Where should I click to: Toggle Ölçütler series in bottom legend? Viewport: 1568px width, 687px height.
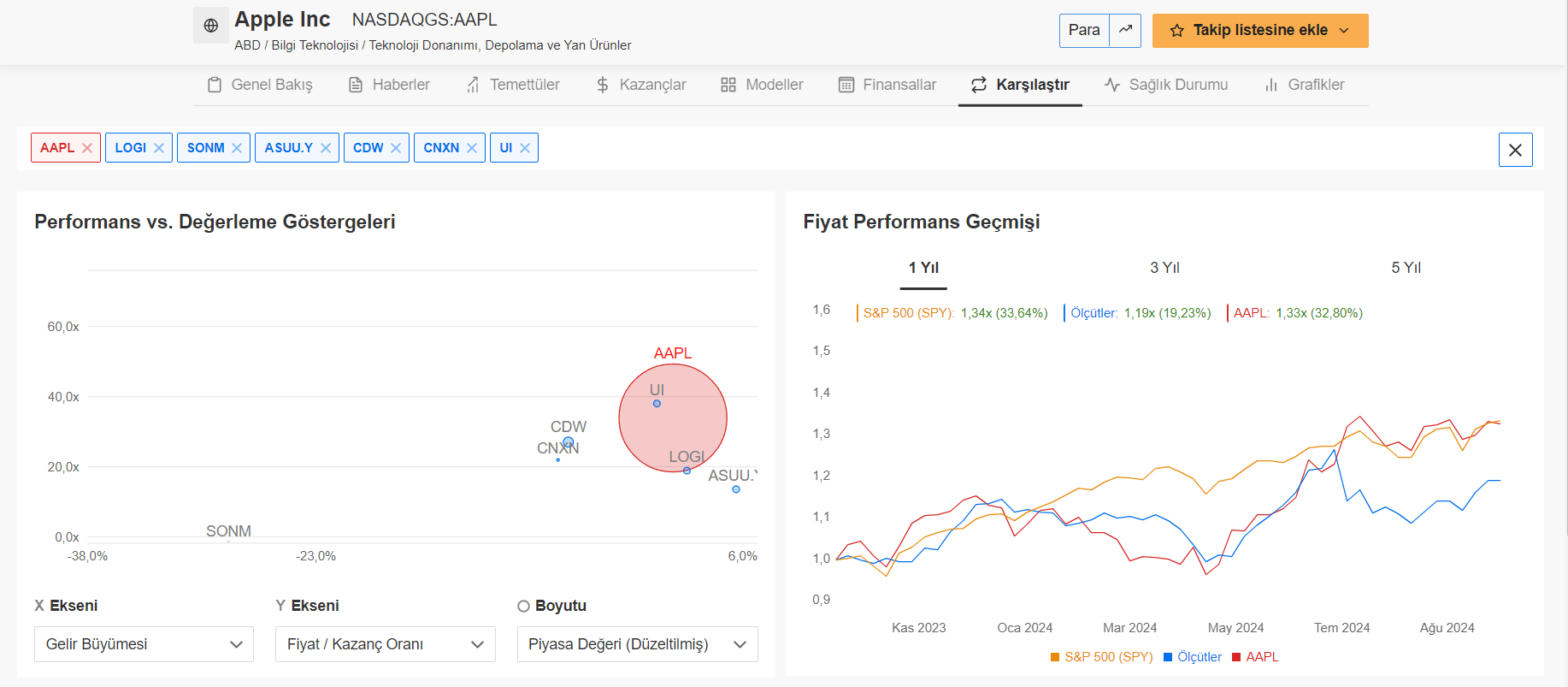tap(1193, 657)
